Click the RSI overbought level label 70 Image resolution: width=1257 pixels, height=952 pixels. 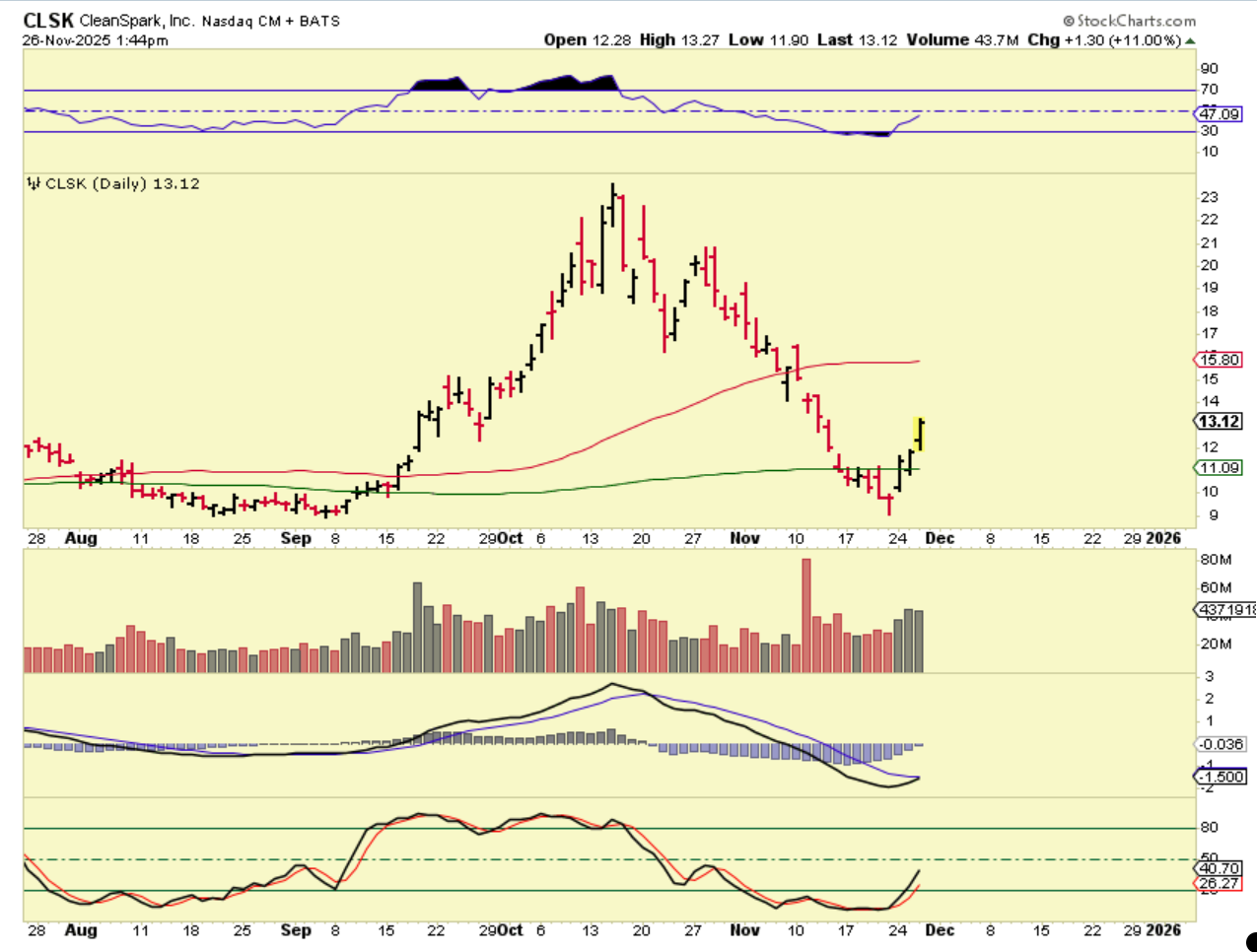click(1210, 90)
